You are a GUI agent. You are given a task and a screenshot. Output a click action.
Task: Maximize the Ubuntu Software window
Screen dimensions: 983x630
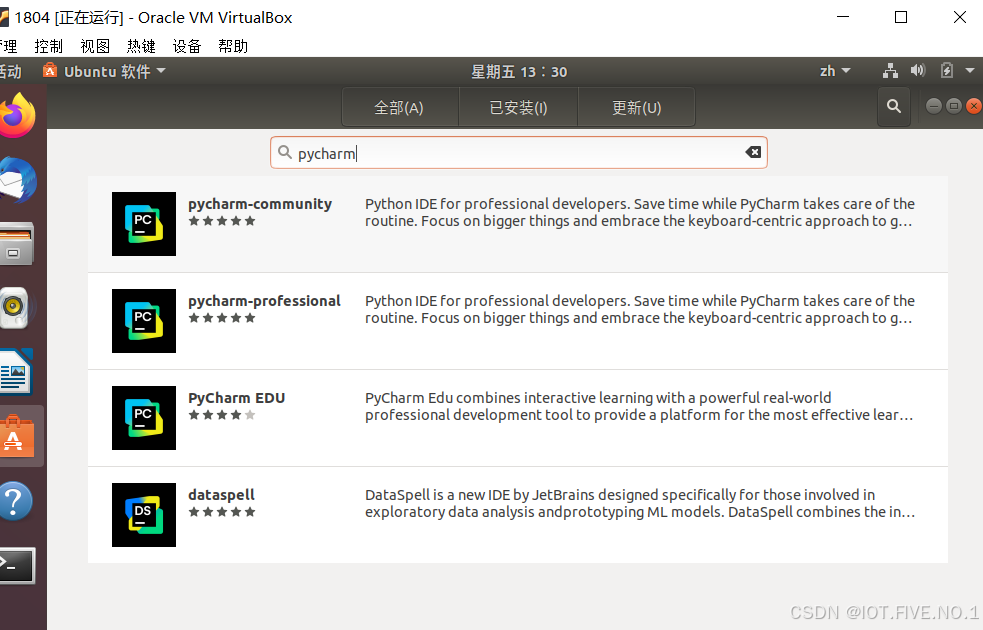954,106
